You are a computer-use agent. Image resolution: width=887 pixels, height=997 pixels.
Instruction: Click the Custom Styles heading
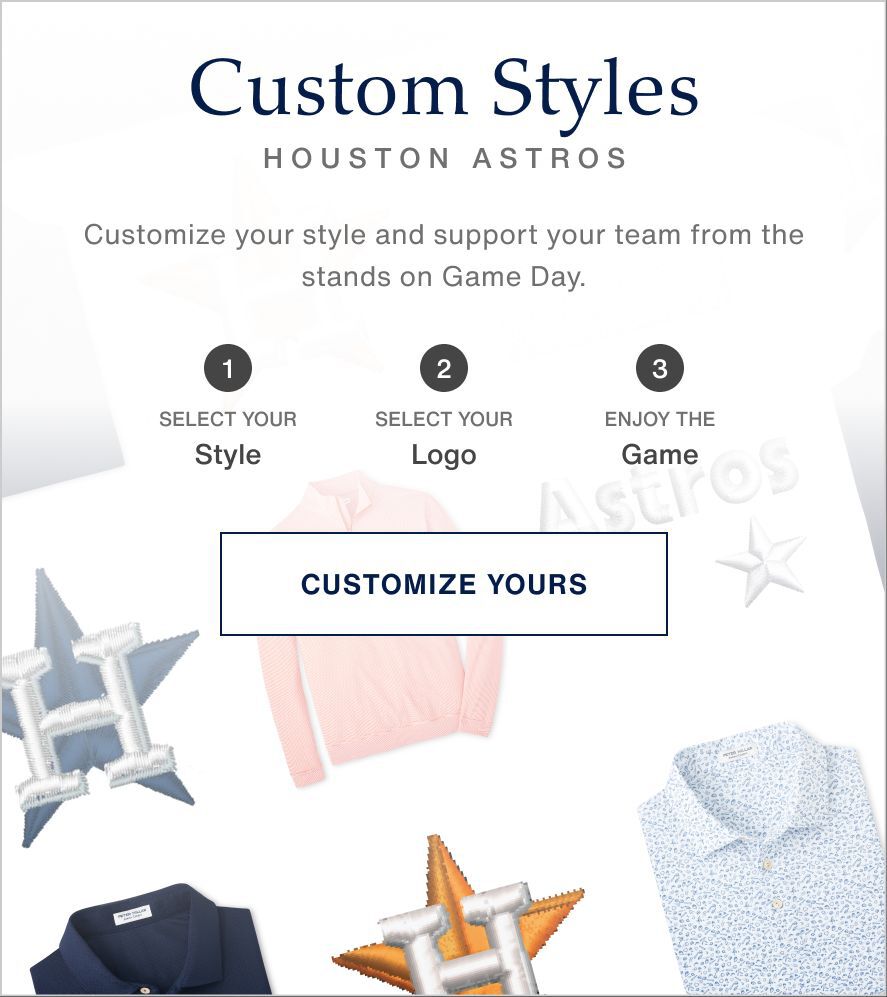tap(444, 90)
